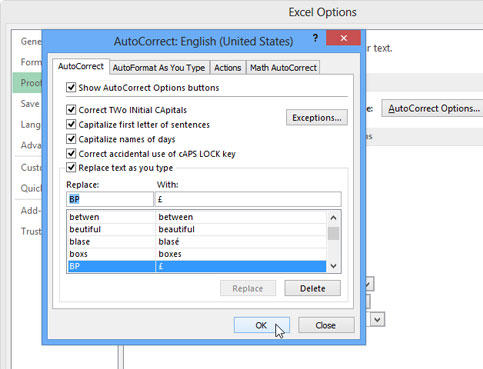Click the list scroll down arrow
Screen dimensions: 483x369
pos(333,266)
